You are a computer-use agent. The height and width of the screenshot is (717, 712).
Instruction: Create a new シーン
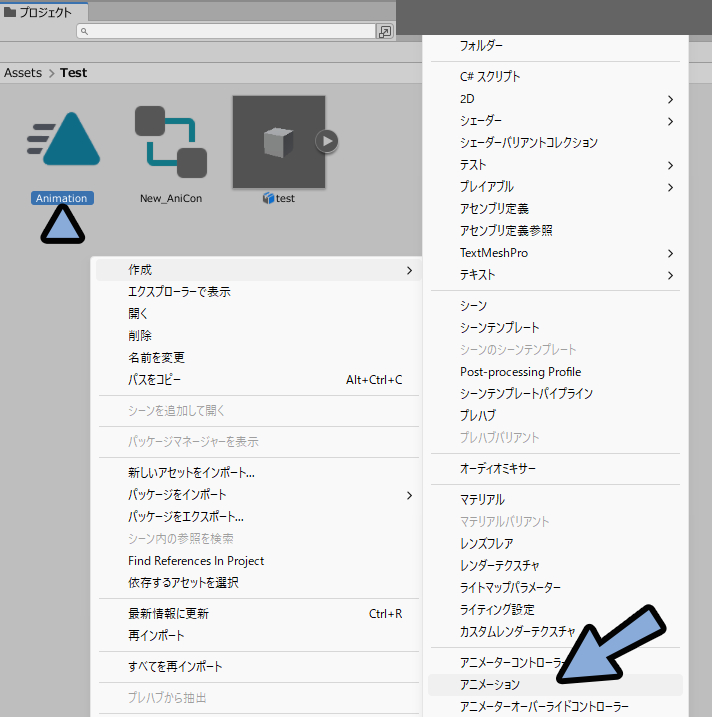pyautogui.click(x=555, y=305)
